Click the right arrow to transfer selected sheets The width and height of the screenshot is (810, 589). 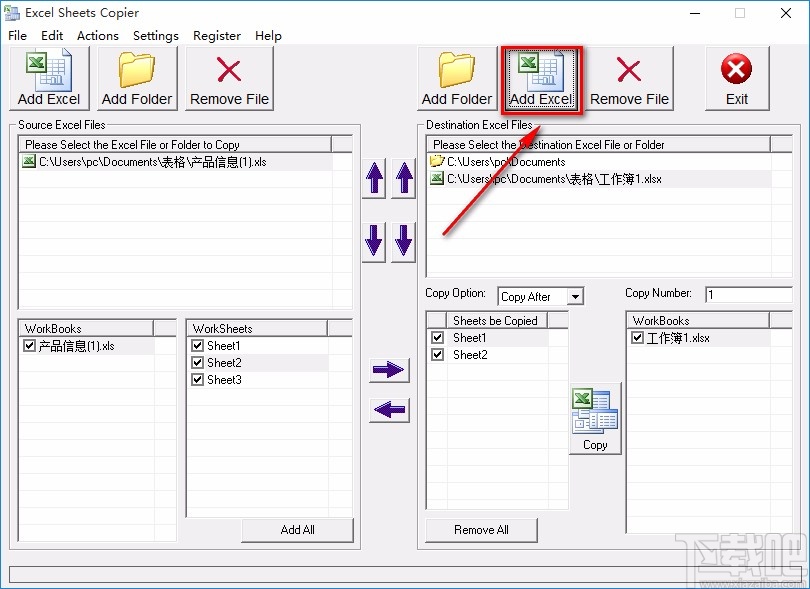click(x=388, y=370)
